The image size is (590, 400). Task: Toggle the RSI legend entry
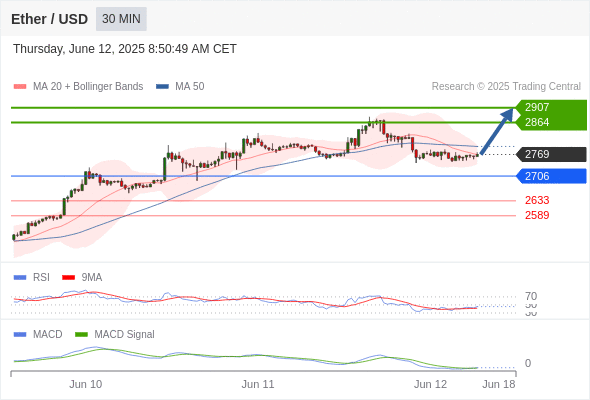32,277
